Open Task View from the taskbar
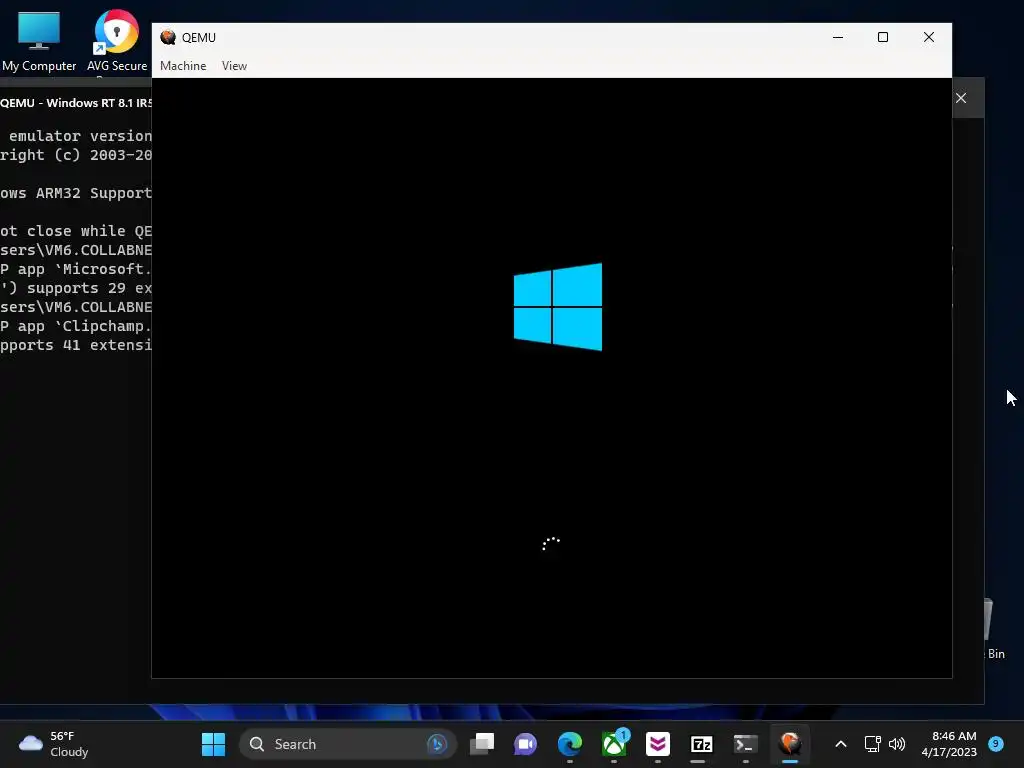This screenshot has height=768, width=1024. pyautogui.click(x=482, y=744)
